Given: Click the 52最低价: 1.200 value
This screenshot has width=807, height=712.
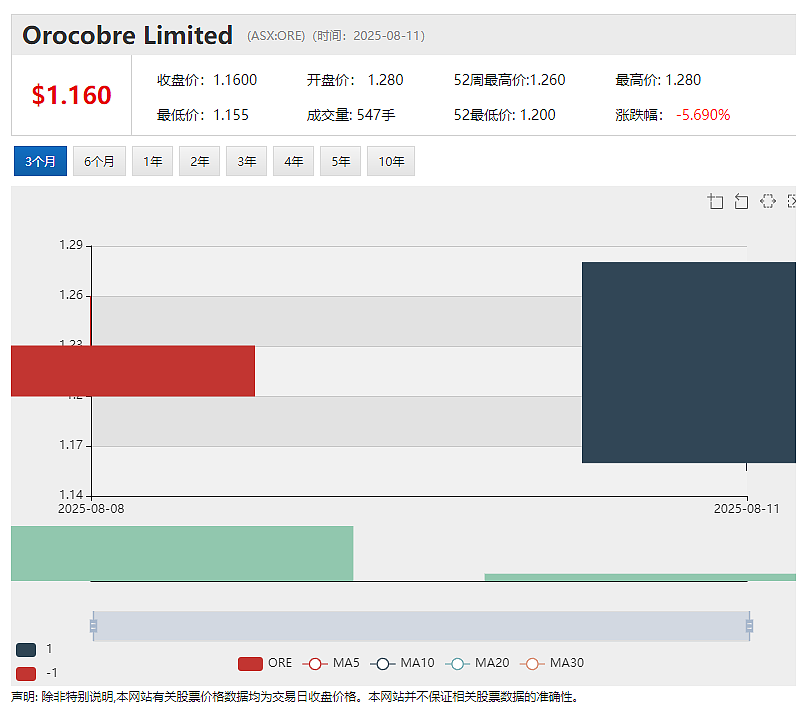Looking at the screenshot, I should point(504,115).
